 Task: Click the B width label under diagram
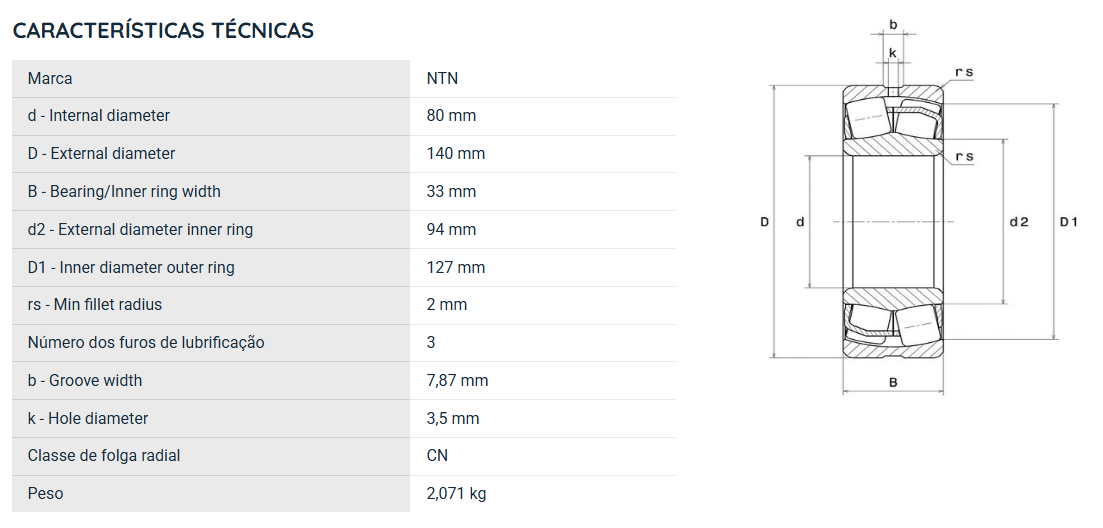893,383
